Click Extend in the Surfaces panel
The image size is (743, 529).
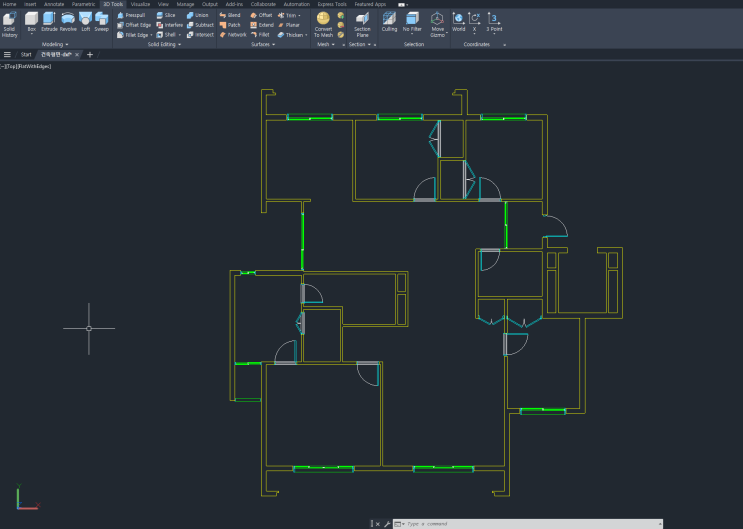tap(262, 25)
